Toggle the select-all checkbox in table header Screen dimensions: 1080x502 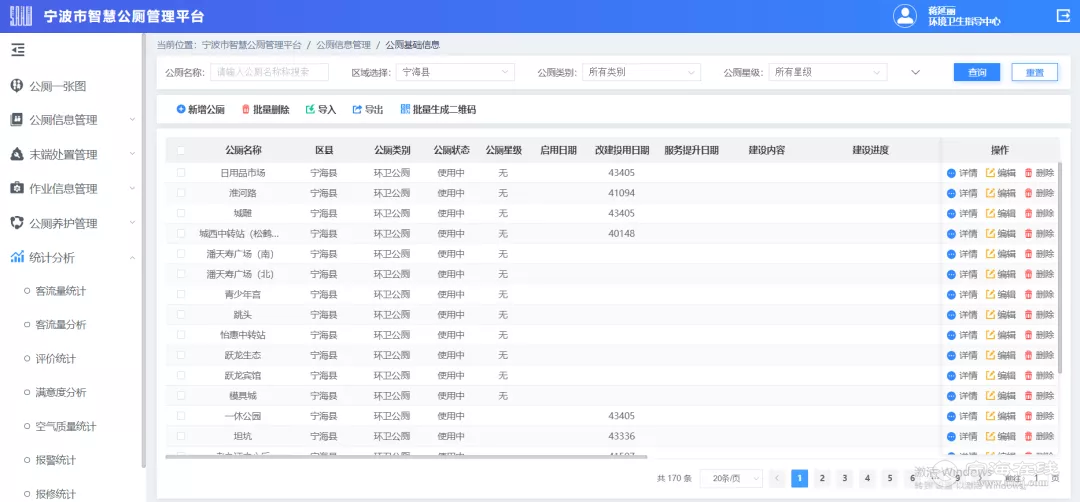181,150
